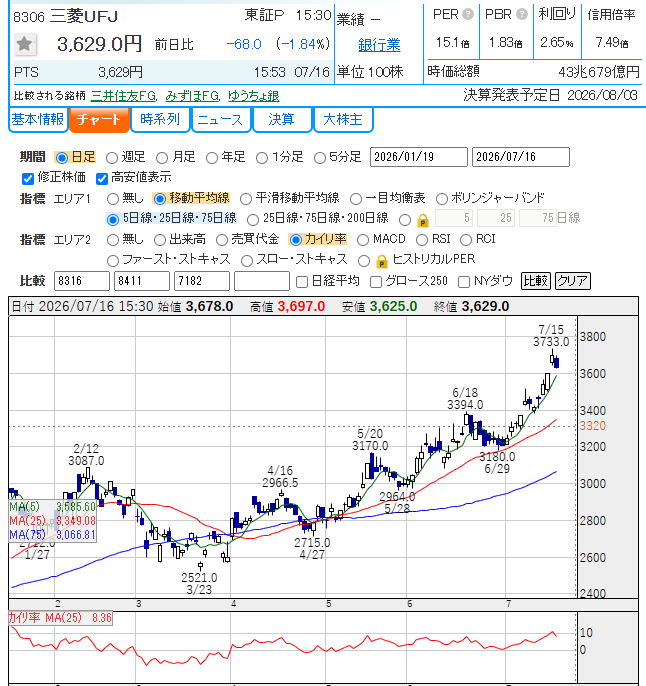This screenshot has height=686, width=646.
Task: Select 週足 weekly period
Action: point(112,158)
